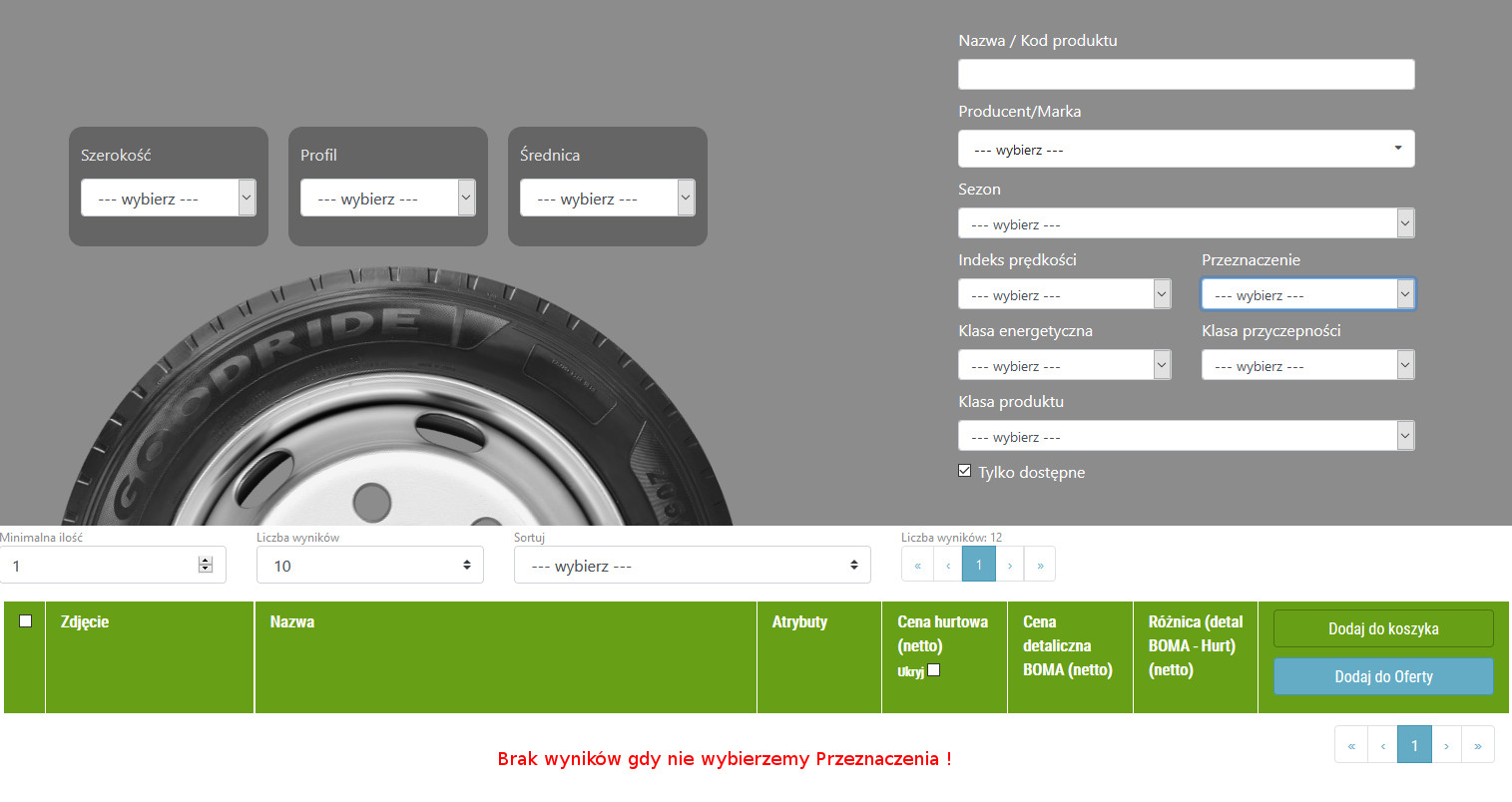This screenshot has width=1512, height=802.
Task: Open the Sortuj dropdown
Action: pos(692,566)
